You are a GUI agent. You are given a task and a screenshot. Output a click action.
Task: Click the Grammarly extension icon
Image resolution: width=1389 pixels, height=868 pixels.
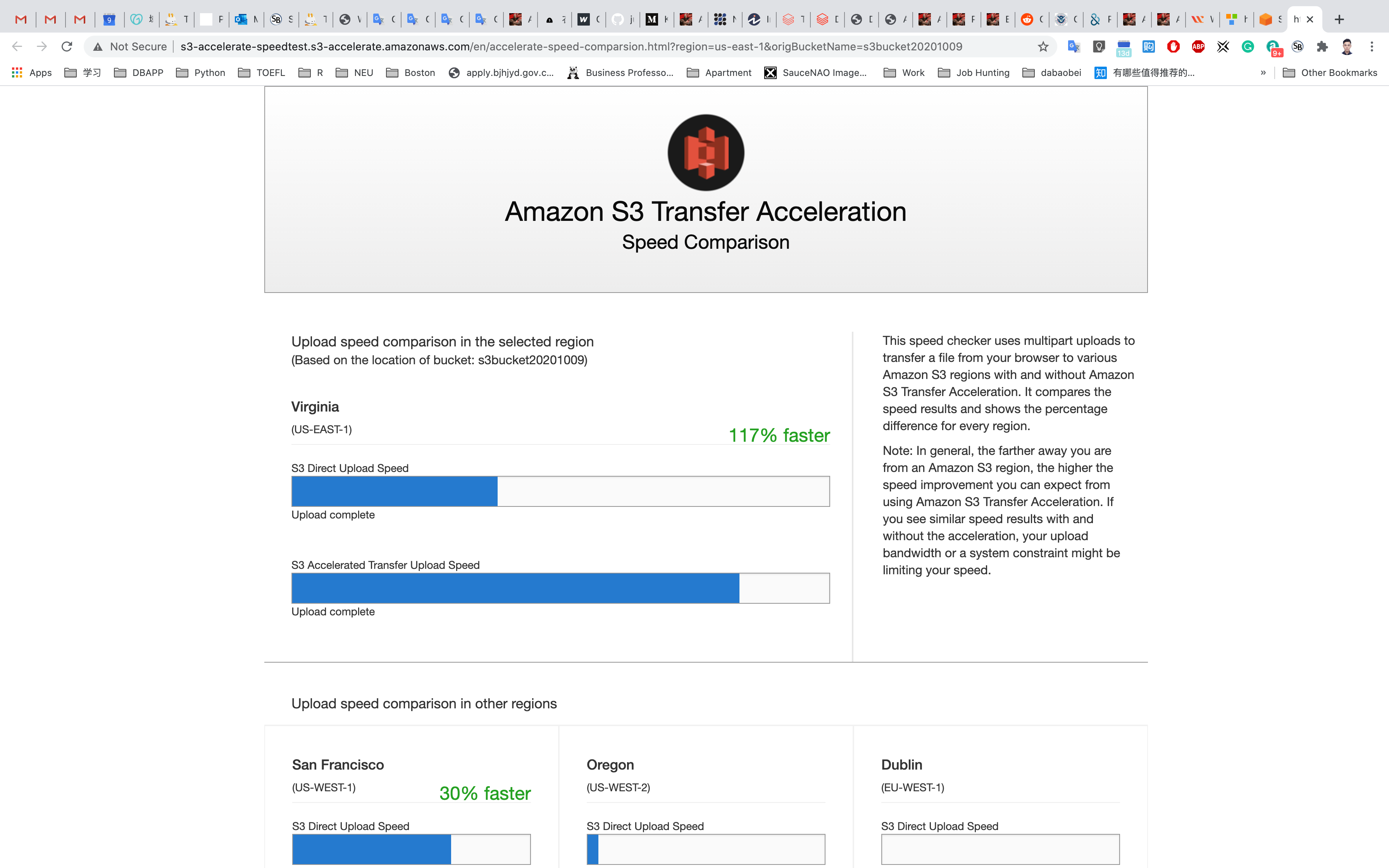tap(1248, 46)
